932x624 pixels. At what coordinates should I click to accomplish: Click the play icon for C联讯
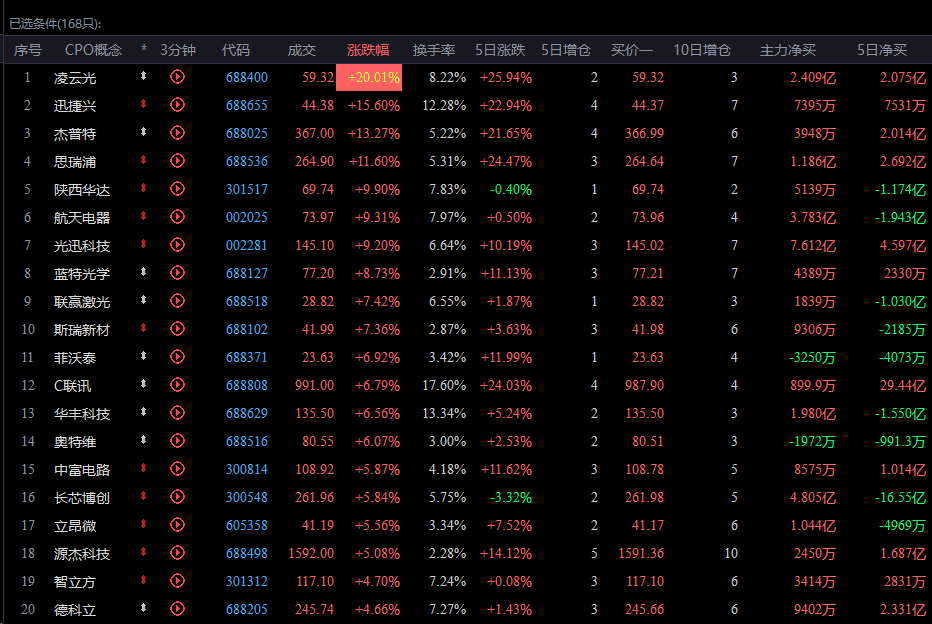(x=178, y=385)
